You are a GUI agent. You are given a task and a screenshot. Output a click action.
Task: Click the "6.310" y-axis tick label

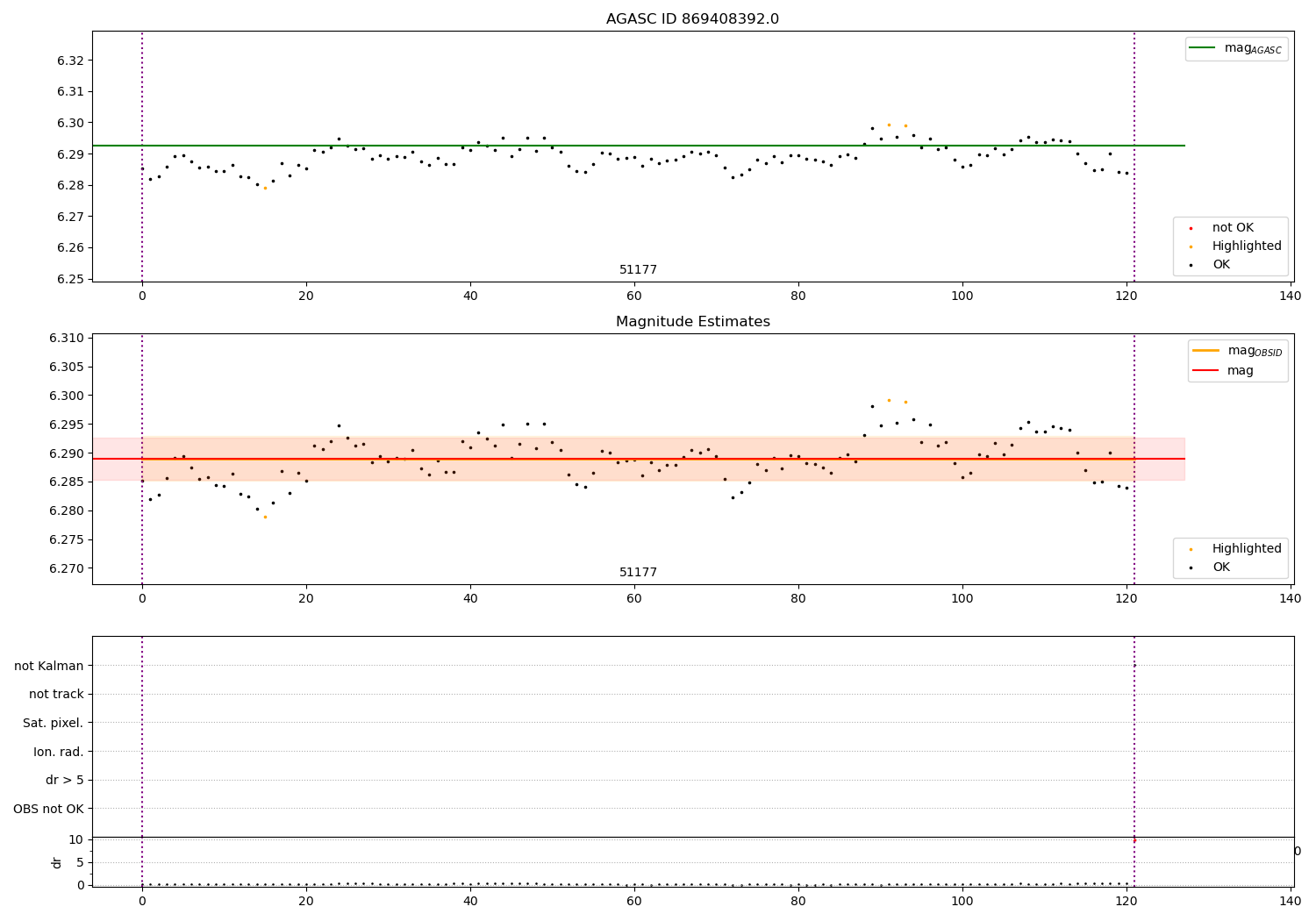pos(67,339)
